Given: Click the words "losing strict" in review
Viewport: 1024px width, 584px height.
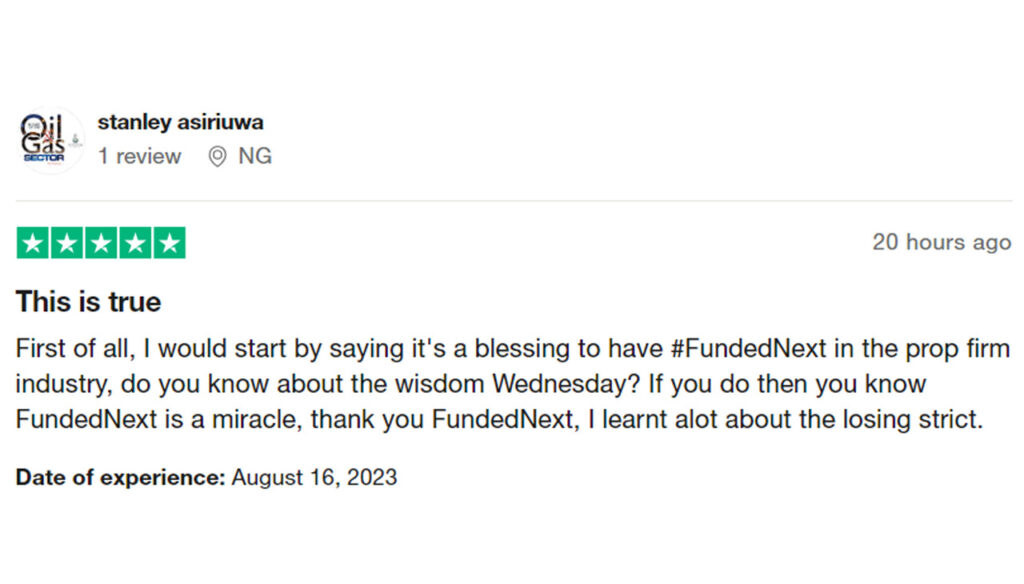Looking at the screenshot, I should pos(910,418).
